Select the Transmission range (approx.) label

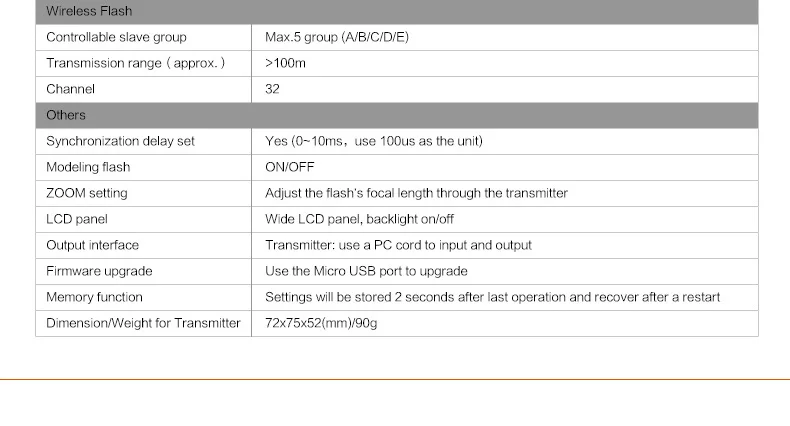point(135,63)
